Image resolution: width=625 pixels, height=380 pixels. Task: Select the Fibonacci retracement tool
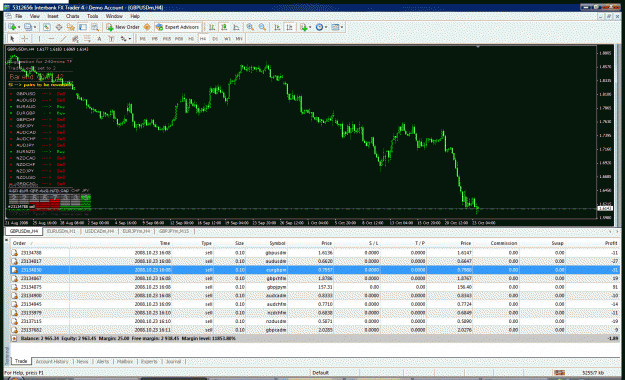point(87,39)
